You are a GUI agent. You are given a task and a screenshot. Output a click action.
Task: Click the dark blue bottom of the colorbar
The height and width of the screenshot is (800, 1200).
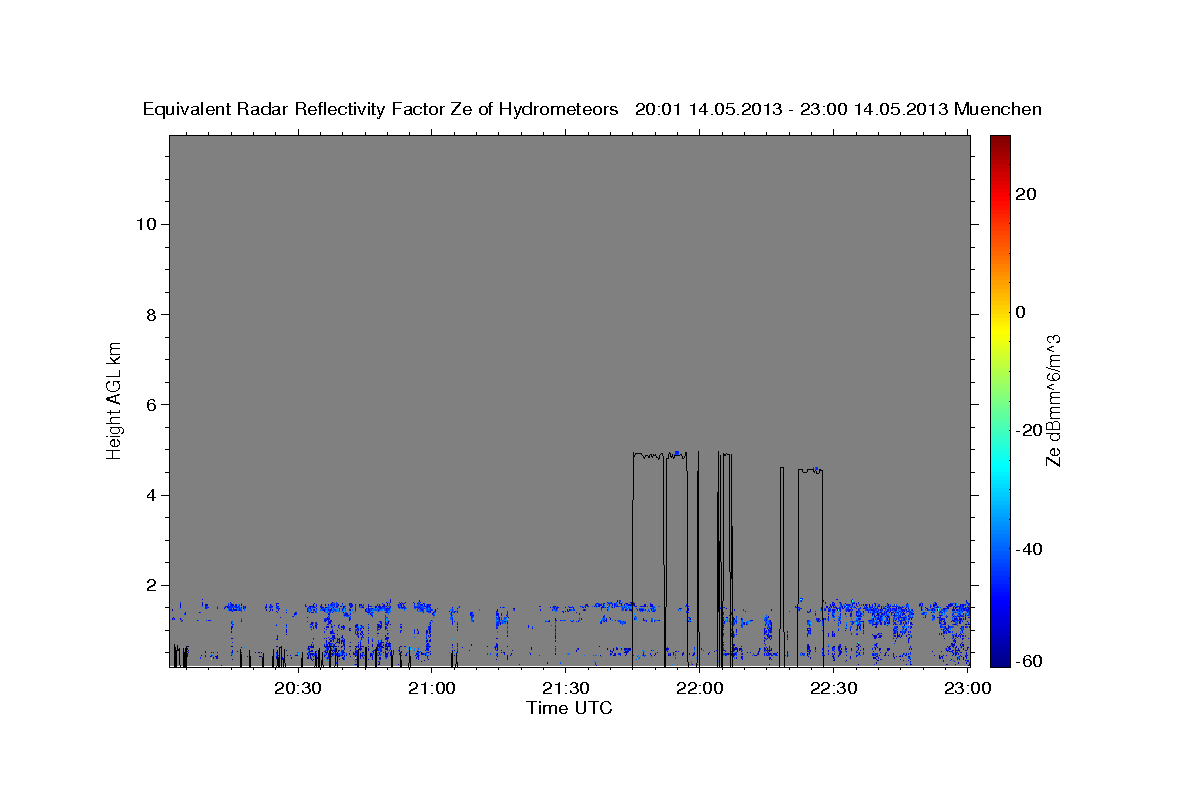(1000, 658)
